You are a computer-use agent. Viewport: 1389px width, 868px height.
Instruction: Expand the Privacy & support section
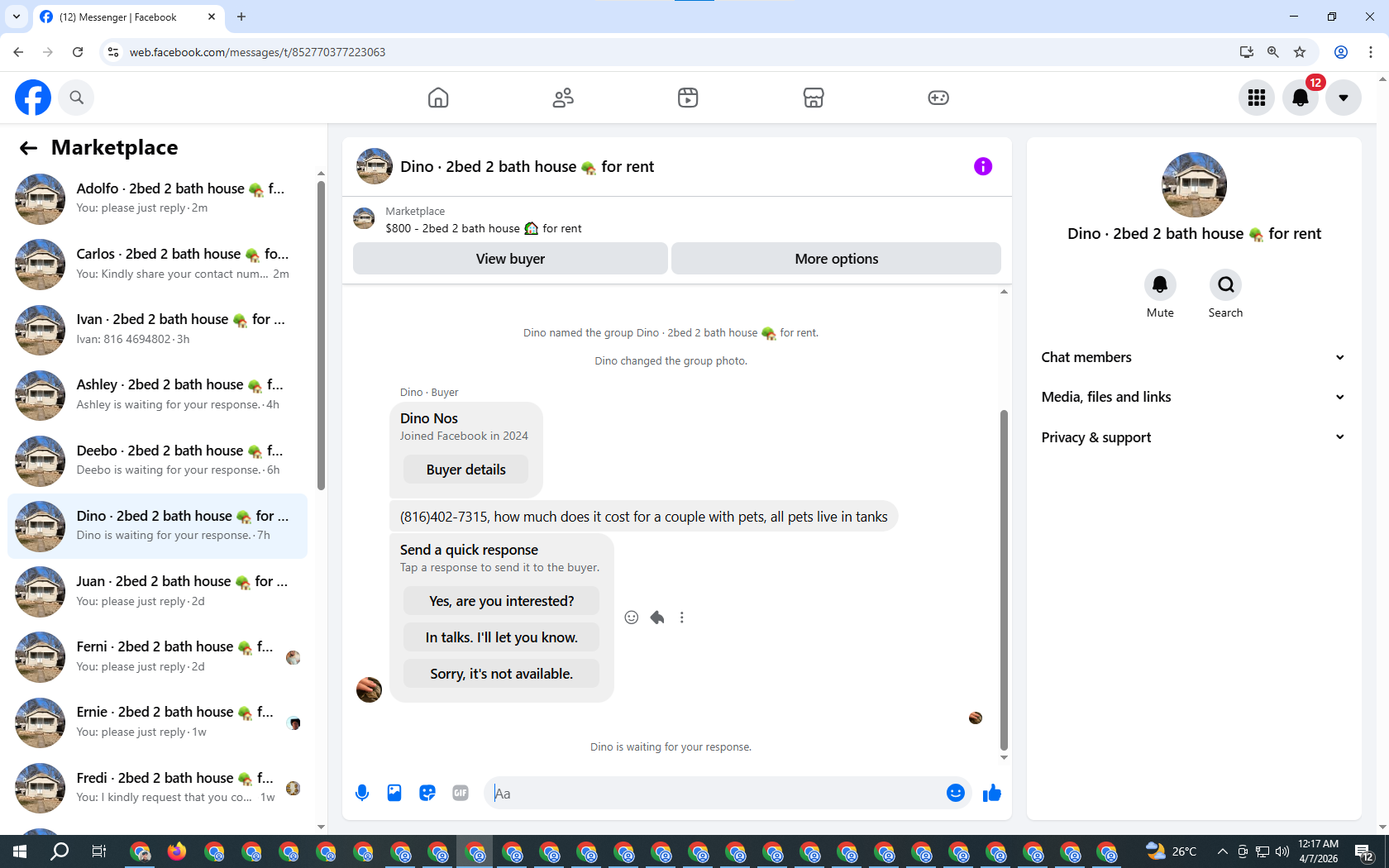pyautogui.click(x=1193, y=437)
